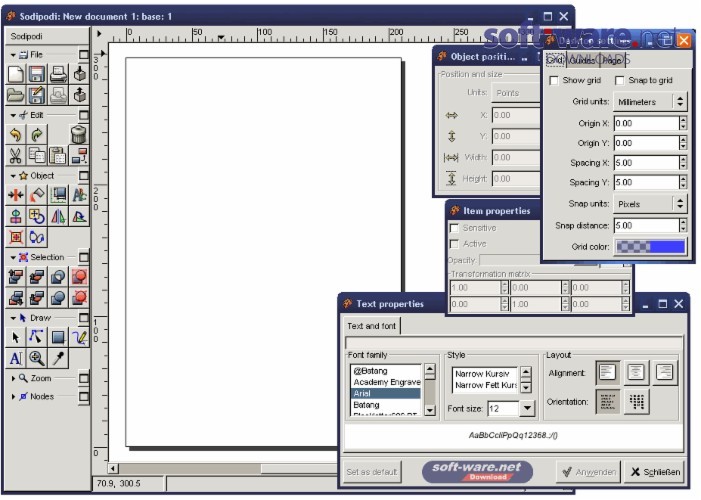Open Text properties icon in Object section
The image size is (701, 500).
[x=79, y=195]
